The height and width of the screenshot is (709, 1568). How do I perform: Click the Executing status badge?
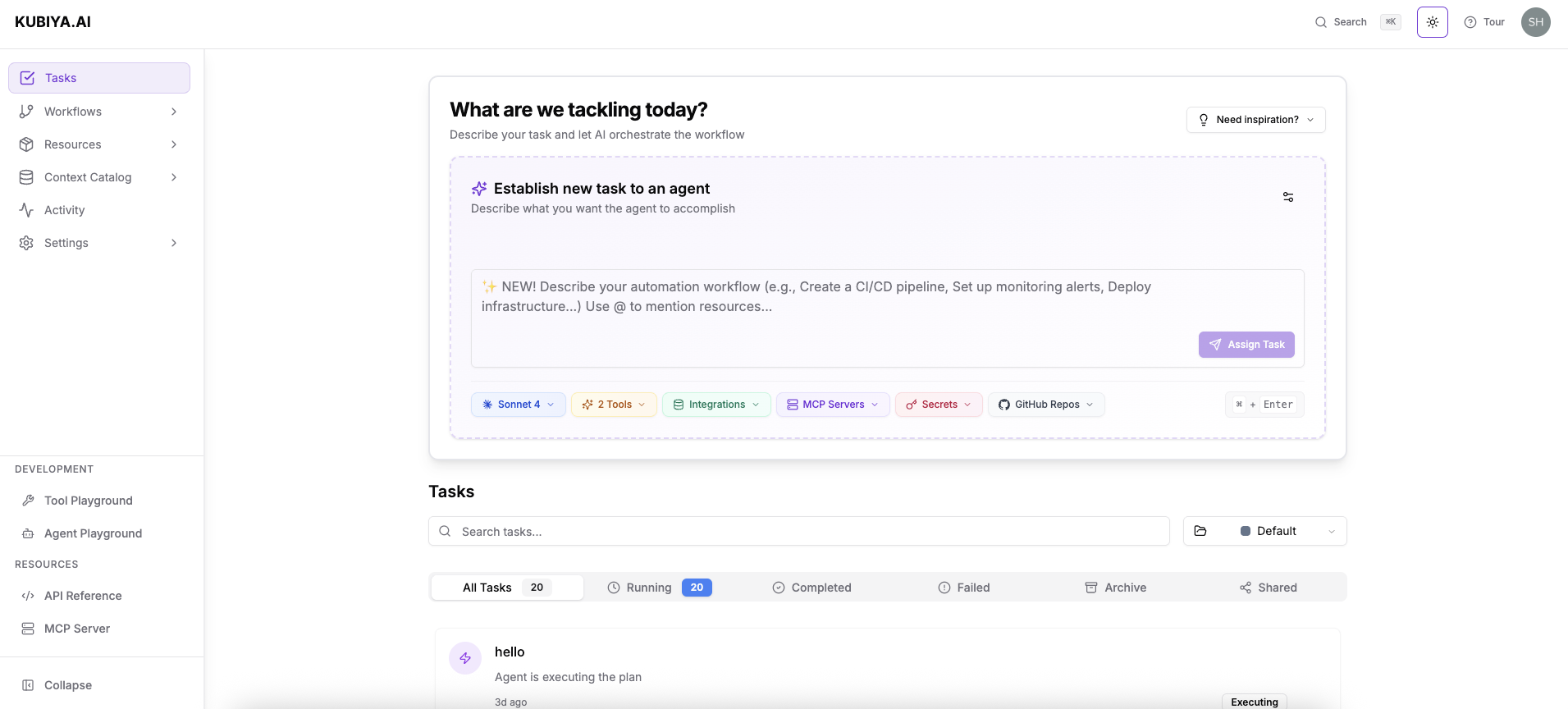click(1255, 702)
